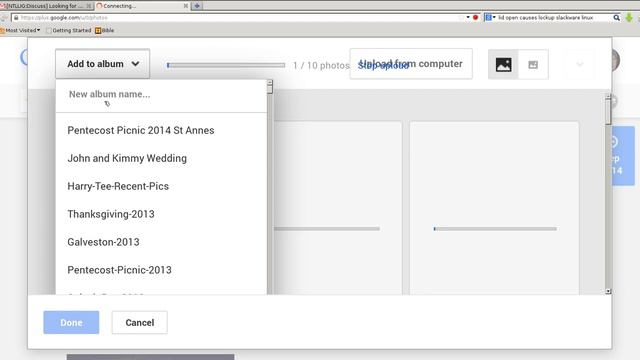Open the Bible bookmark
Viewport: 640px width, 360px height.
104,30
